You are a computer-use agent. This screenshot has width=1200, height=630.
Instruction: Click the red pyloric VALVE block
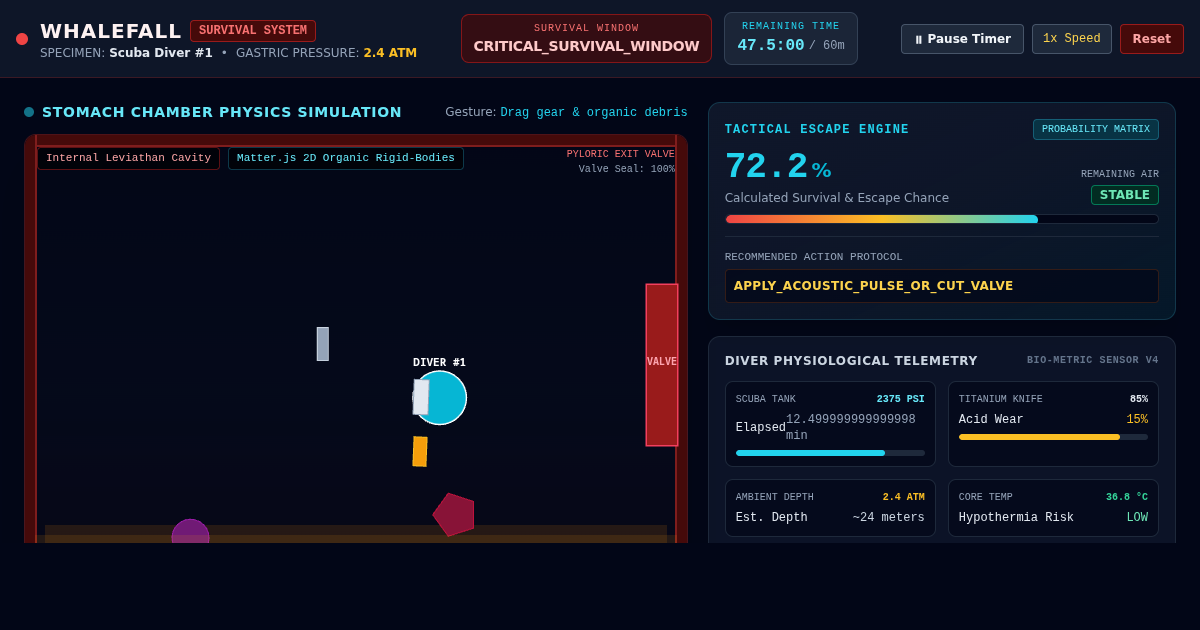tap(661, 365)
